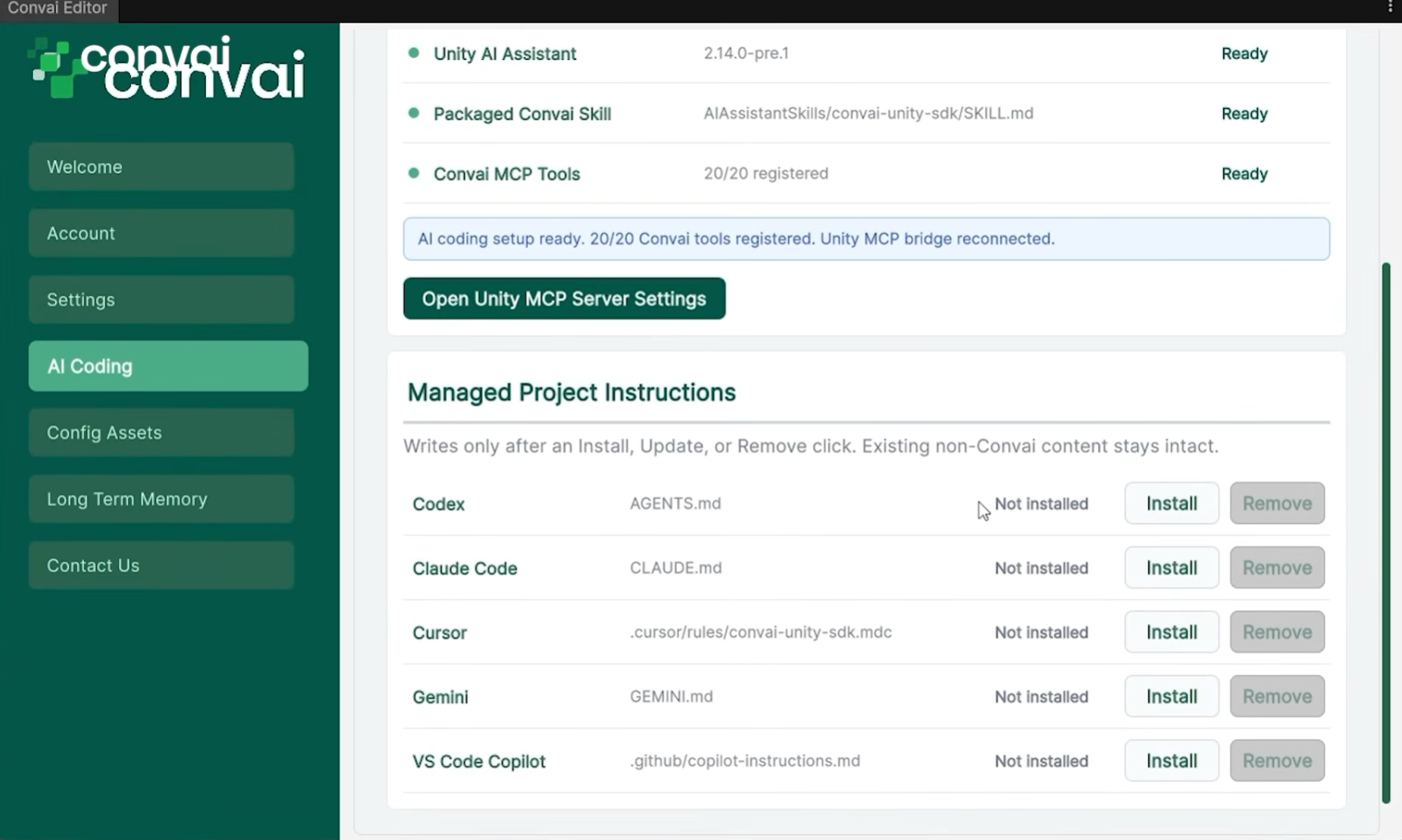The height and width of the screenshot is (840, 1402).
Task: Click the .cursor/rules/convai-unity-sdk.mdc path
Action: point(761,632)
